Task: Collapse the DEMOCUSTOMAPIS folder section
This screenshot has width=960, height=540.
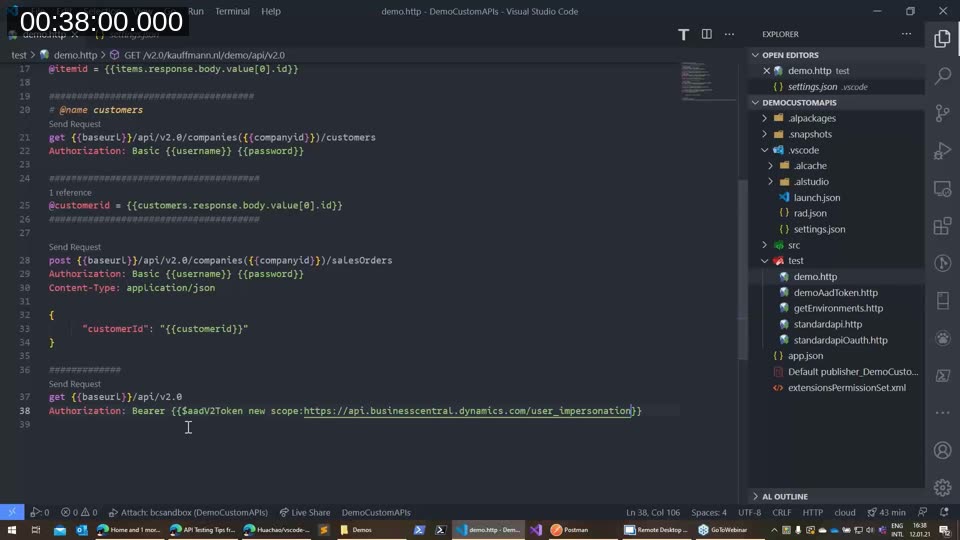Action: (x=798, y=103)
